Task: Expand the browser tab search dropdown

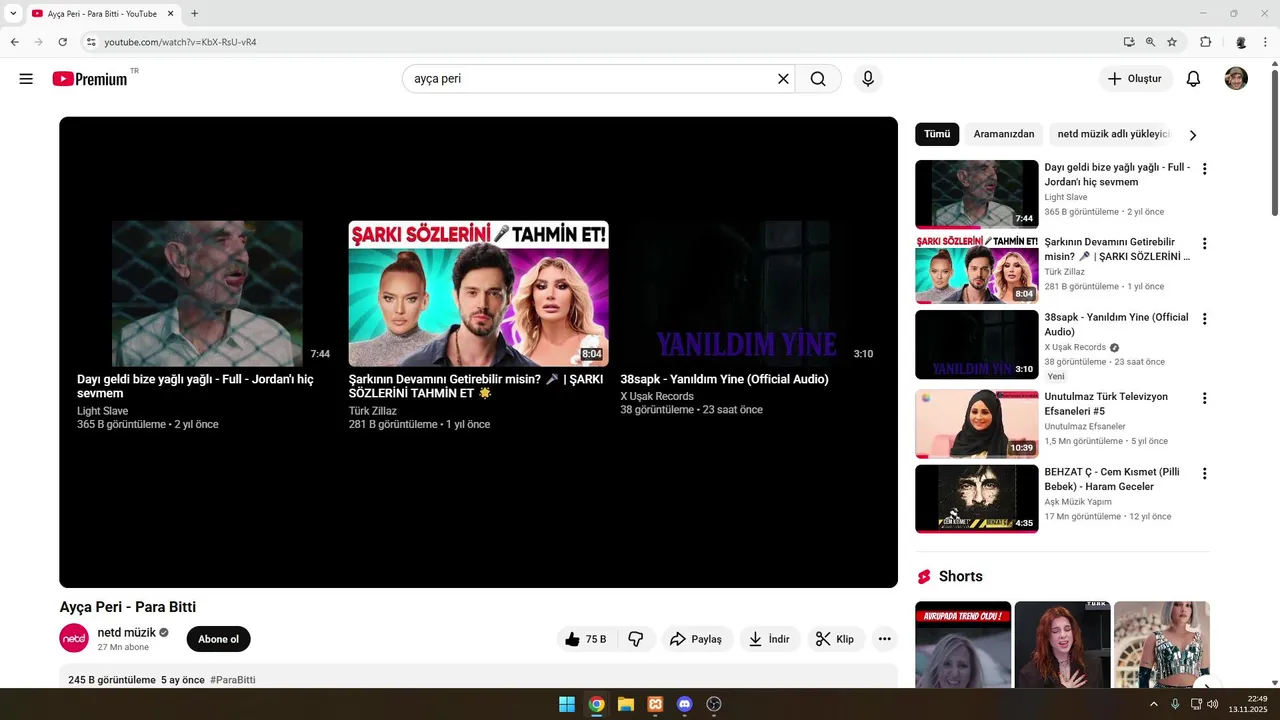Action: pos(13,13)
